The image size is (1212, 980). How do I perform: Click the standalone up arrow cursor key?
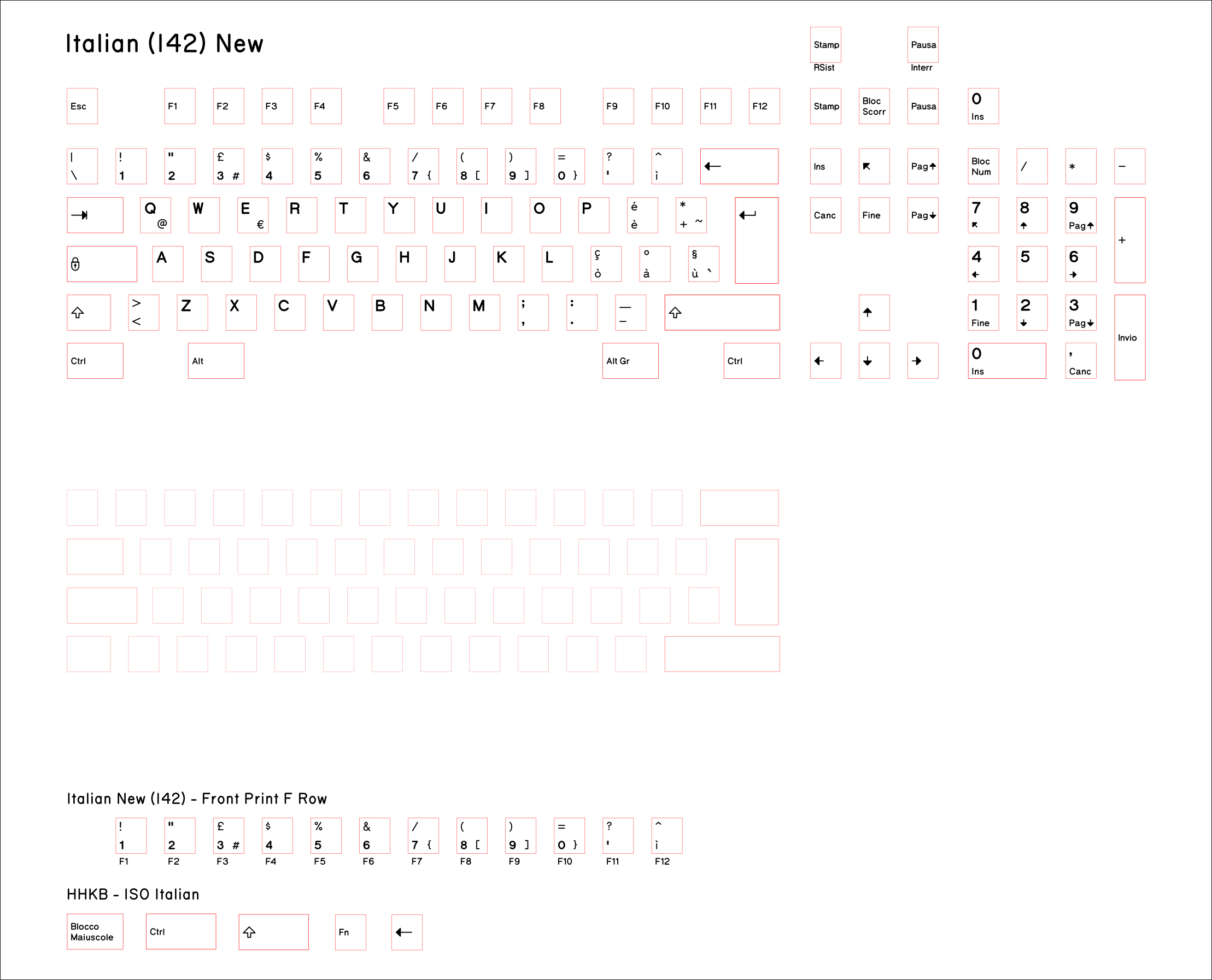click(x=874, y=312)
